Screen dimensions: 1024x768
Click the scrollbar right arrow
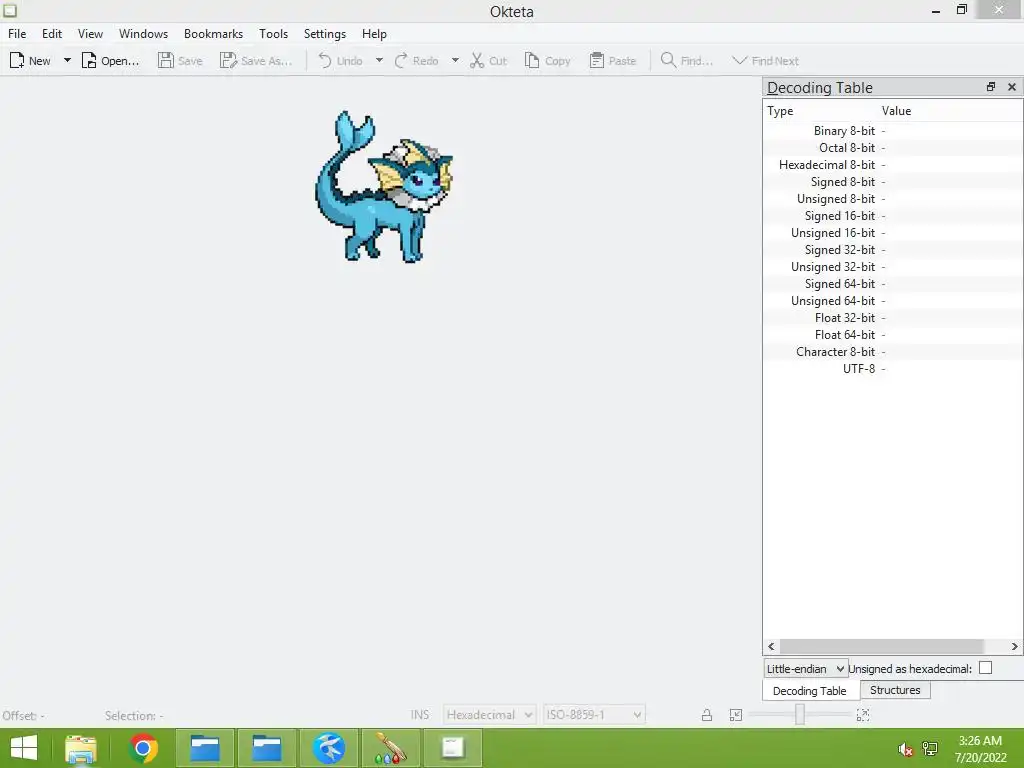point(1014,647)
